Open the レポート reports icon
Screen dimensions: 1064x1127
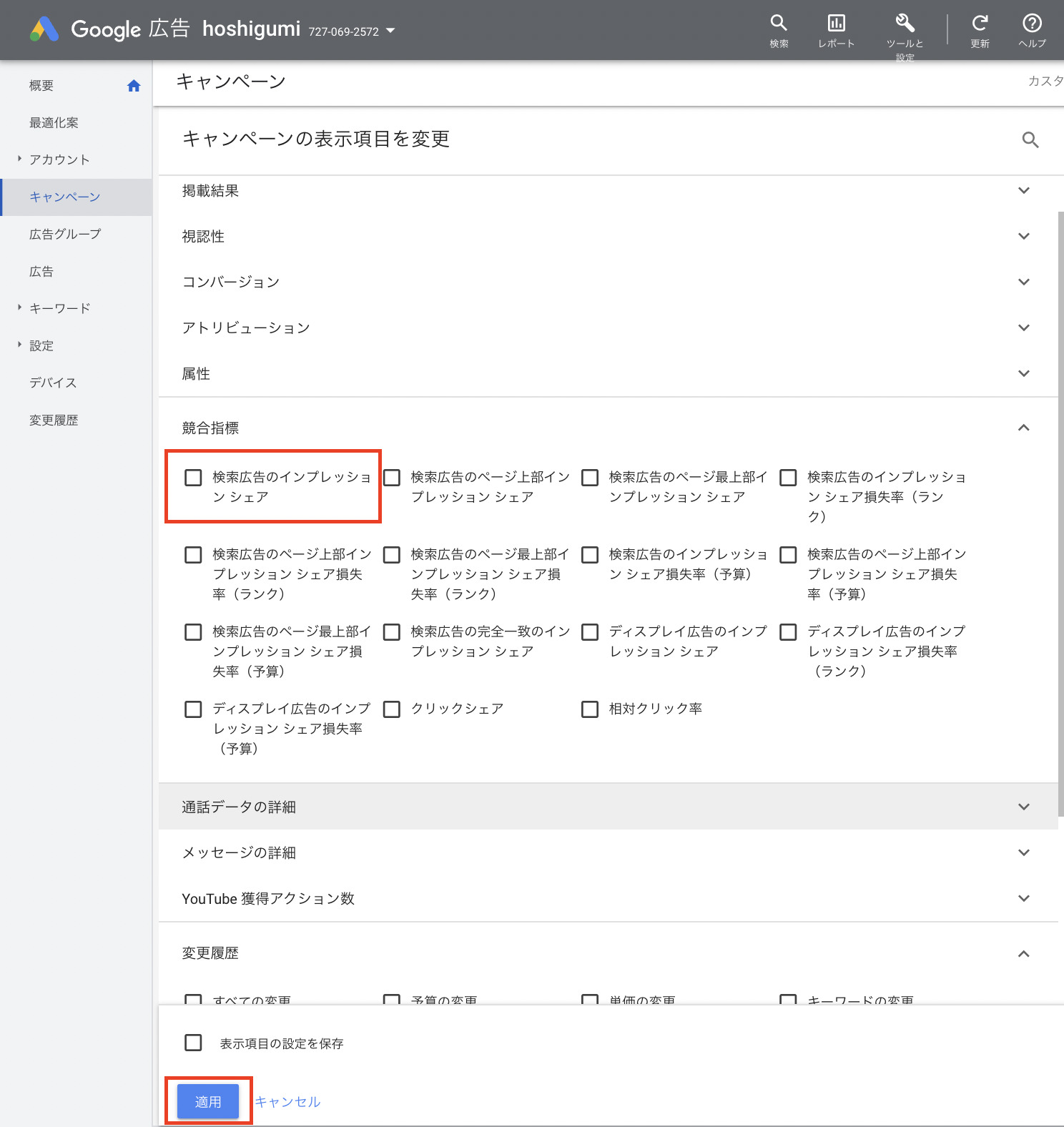836,24
